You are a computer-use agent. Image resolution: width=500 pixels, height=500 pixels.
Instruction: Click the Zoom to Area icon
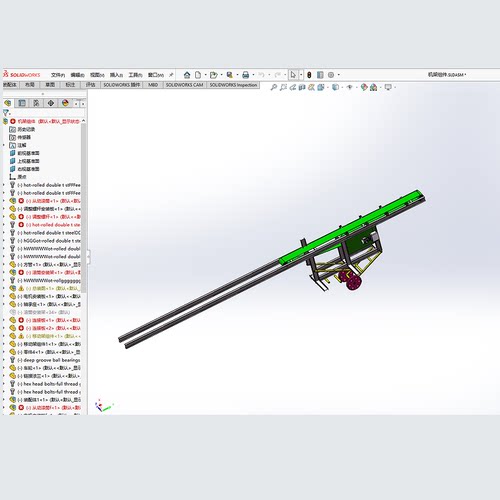pos(283,87)
